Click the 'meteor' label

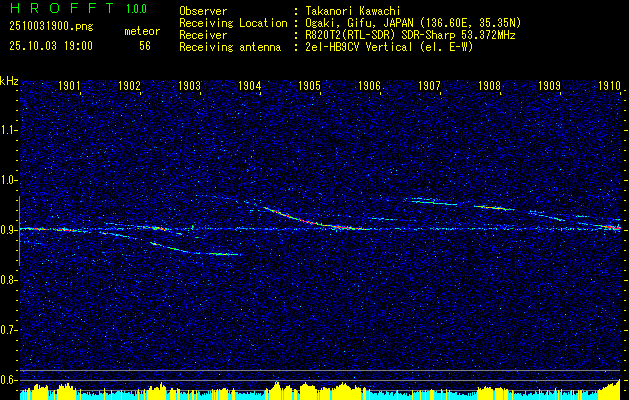[x=142, y=32]
